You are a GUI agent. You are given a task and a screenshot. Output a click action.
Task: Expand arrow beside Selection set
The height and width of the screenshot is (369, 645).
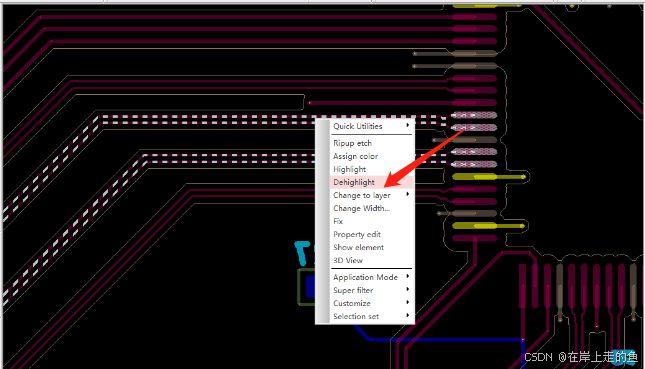[x=408, y=316]
